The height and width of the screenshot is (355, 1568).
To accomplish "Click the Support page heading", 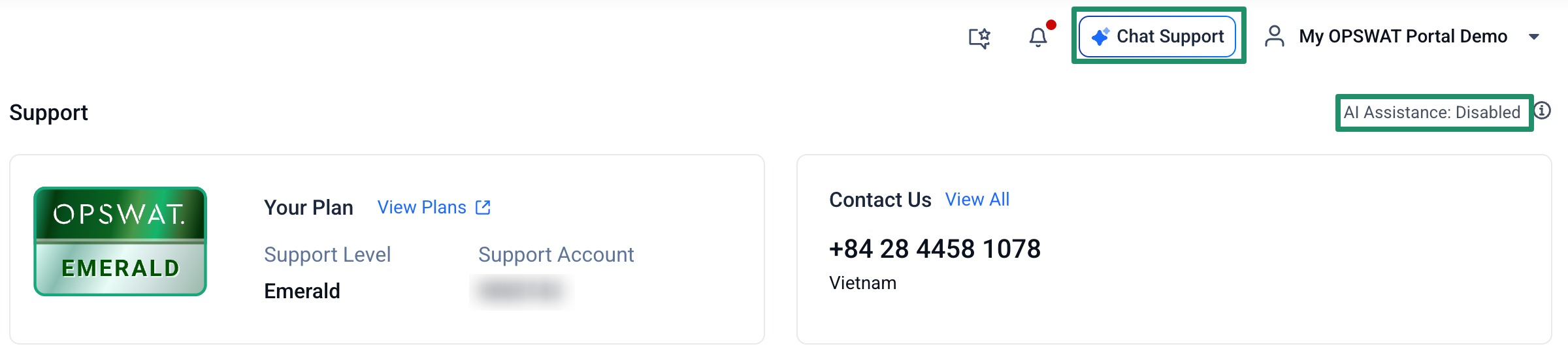I will coord(48,113).
